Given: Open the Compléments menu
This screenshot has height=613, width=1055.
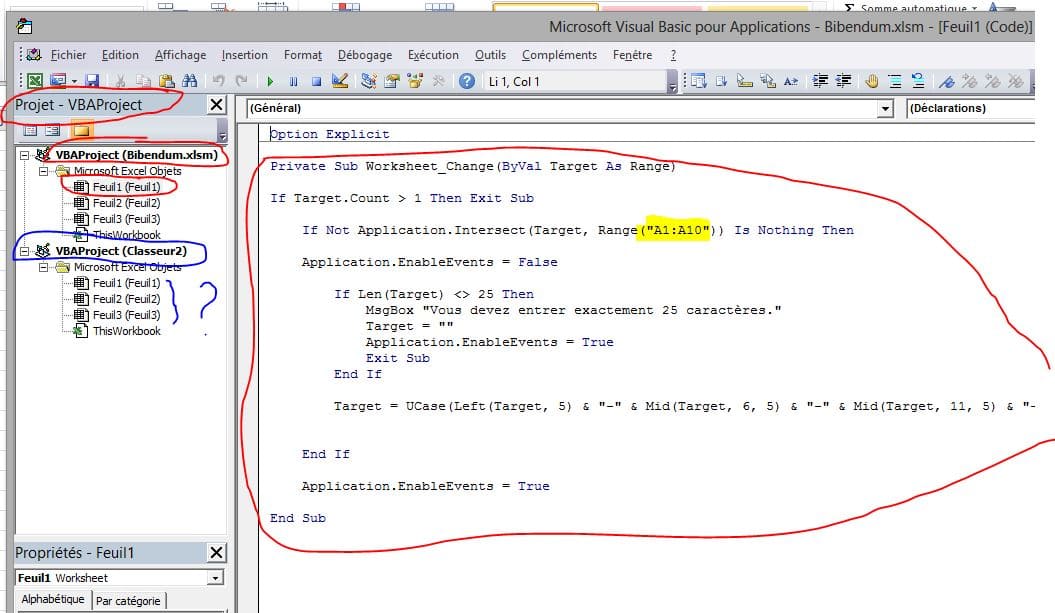Looking at the screenshot, I should pos(559,55).
